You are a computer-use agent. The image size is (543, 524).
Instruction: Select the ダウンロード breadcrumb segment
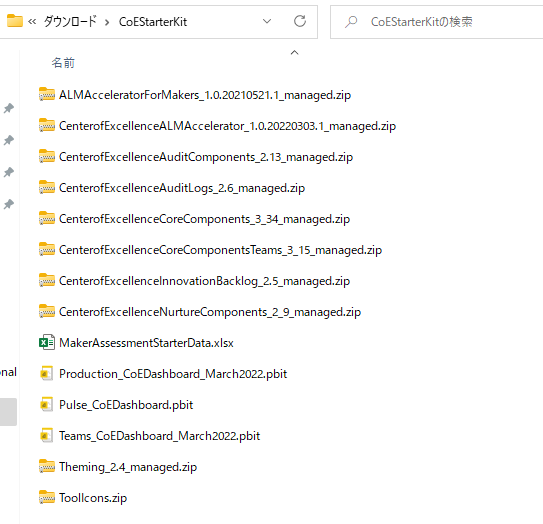[70, 21]
